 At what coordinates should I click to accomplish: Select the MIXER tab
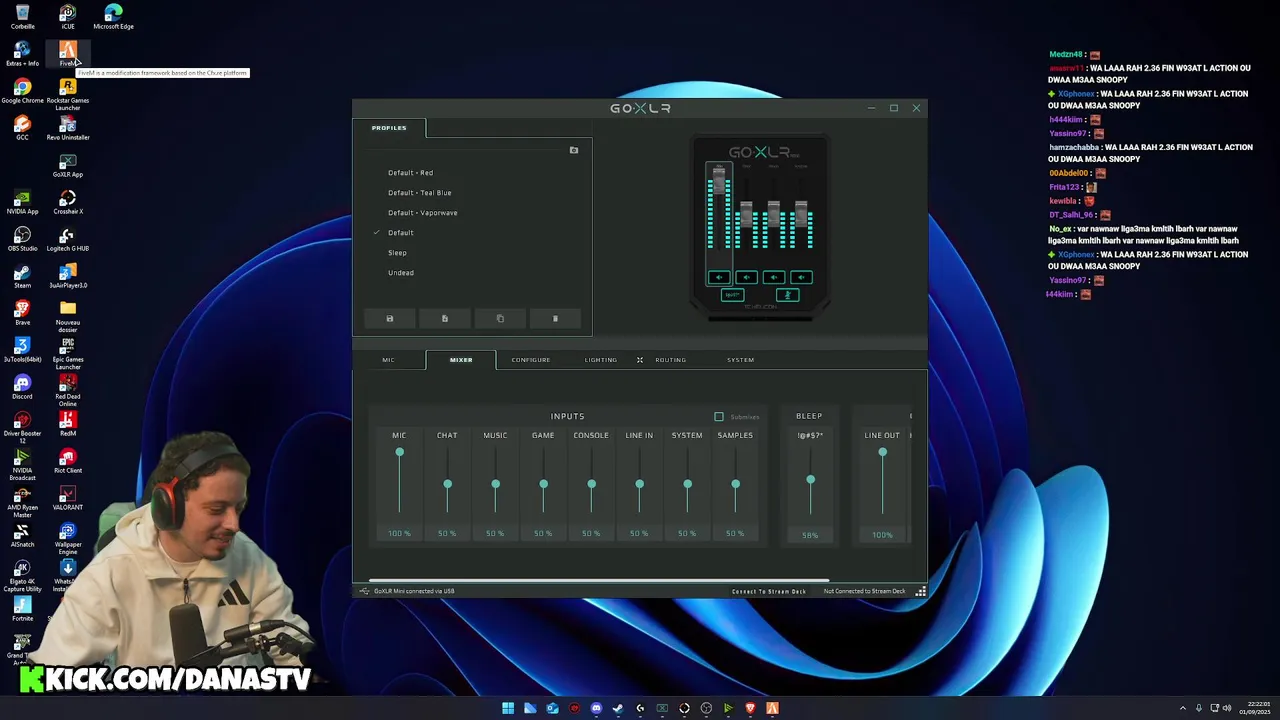point(461,360)
